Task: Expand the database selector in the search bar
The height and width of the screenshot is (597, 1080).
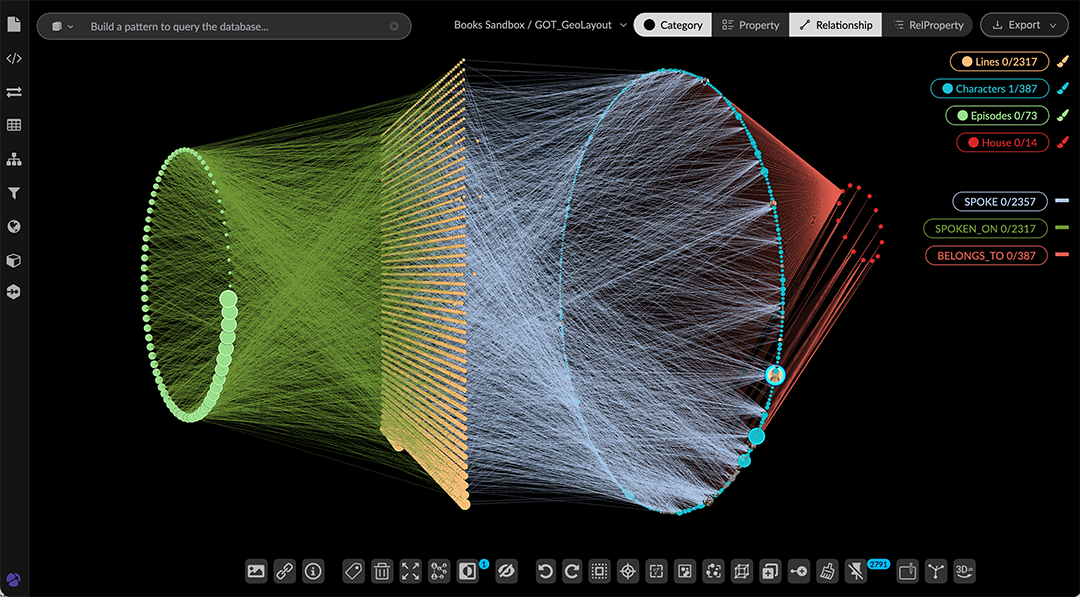Action: point(62,26)
